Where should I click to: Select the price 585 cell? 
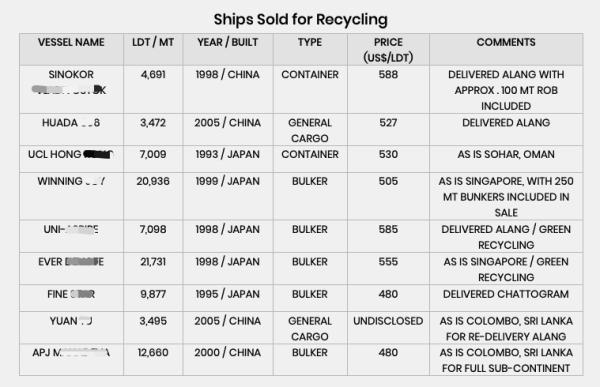point(388,236)
